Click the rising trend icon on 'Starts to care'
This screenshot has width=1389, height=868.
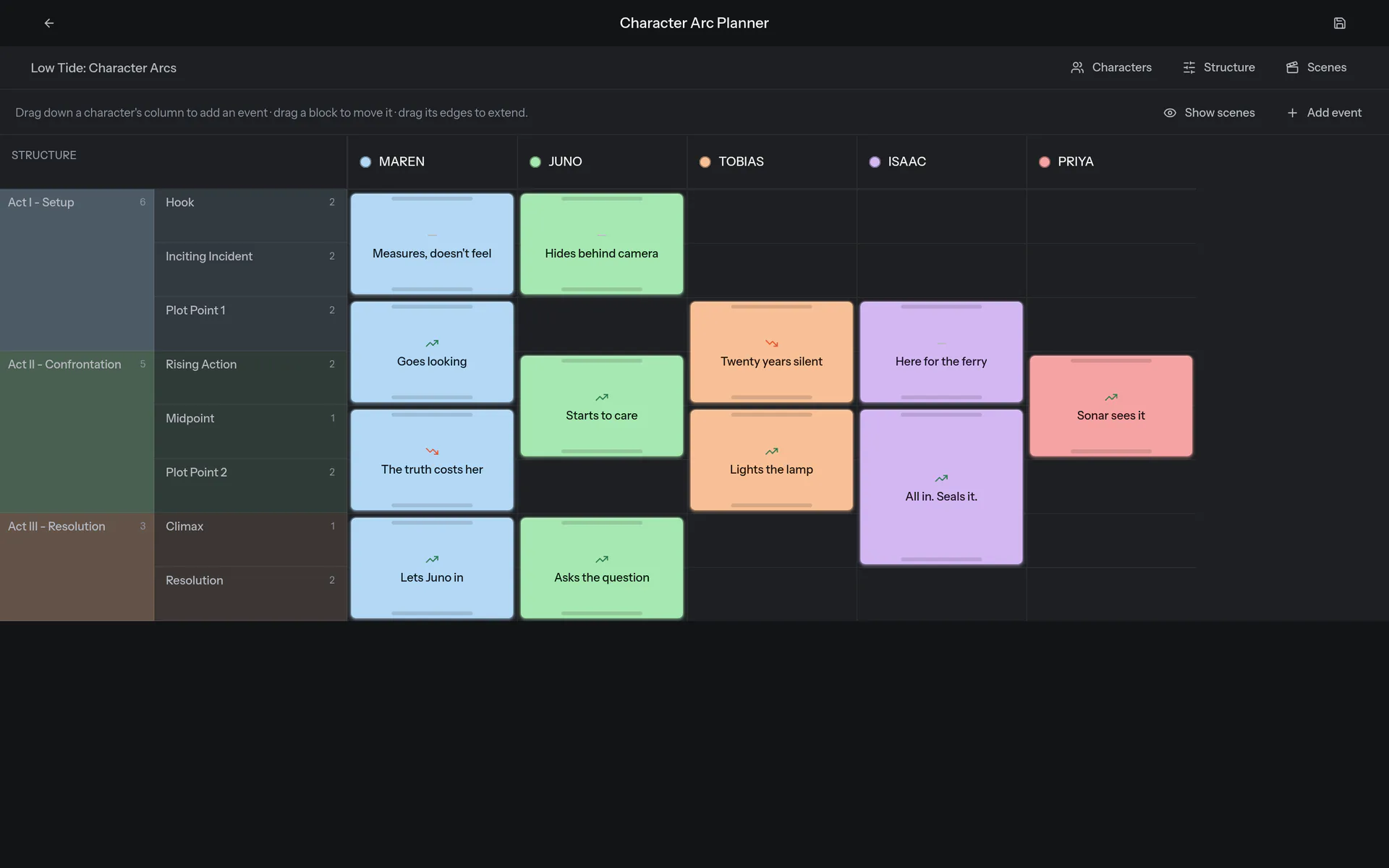(x=602, y=397)
